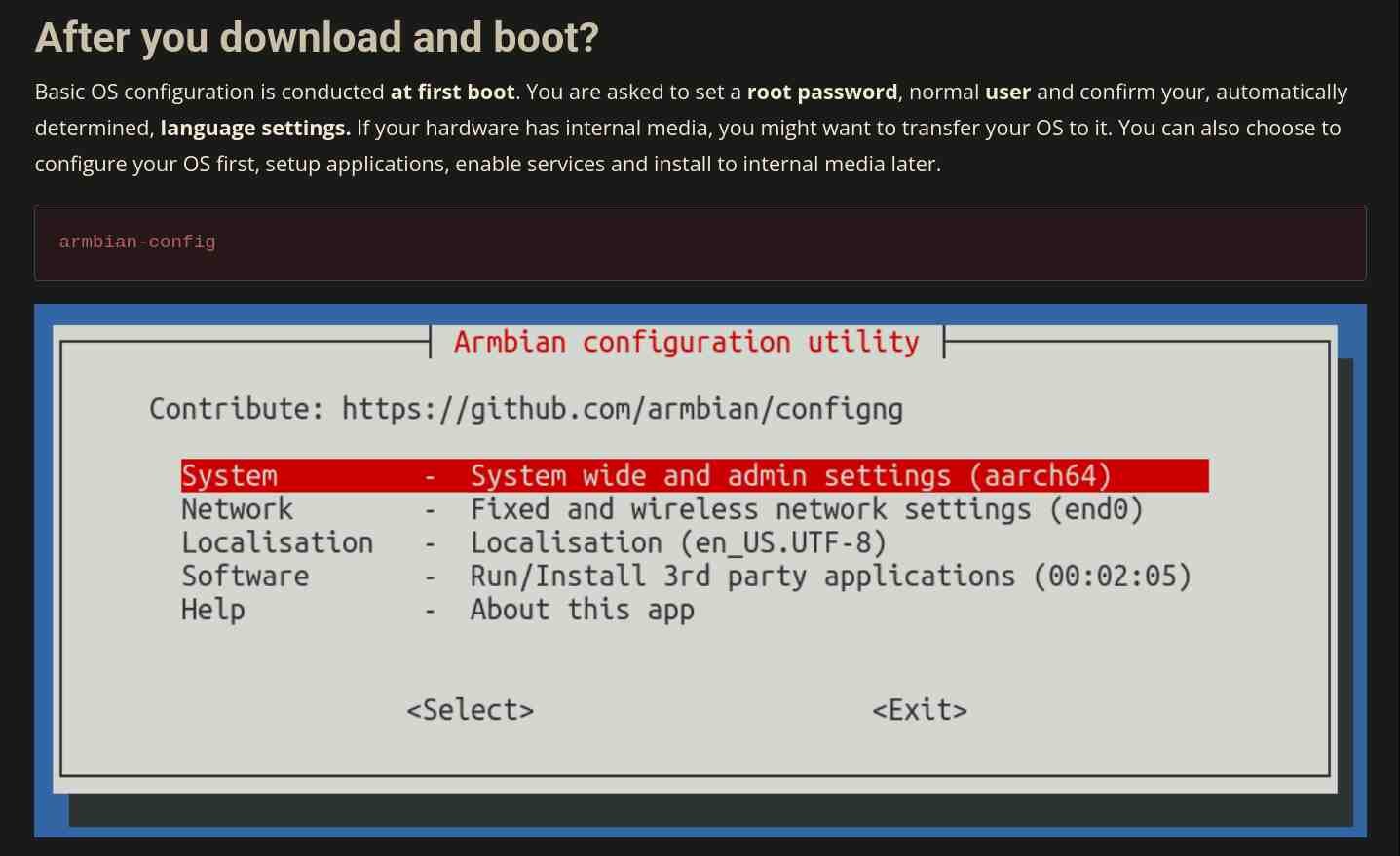The image size is (1400, 856).
Task: Select the Network menu entry
Action: [662, 509]
